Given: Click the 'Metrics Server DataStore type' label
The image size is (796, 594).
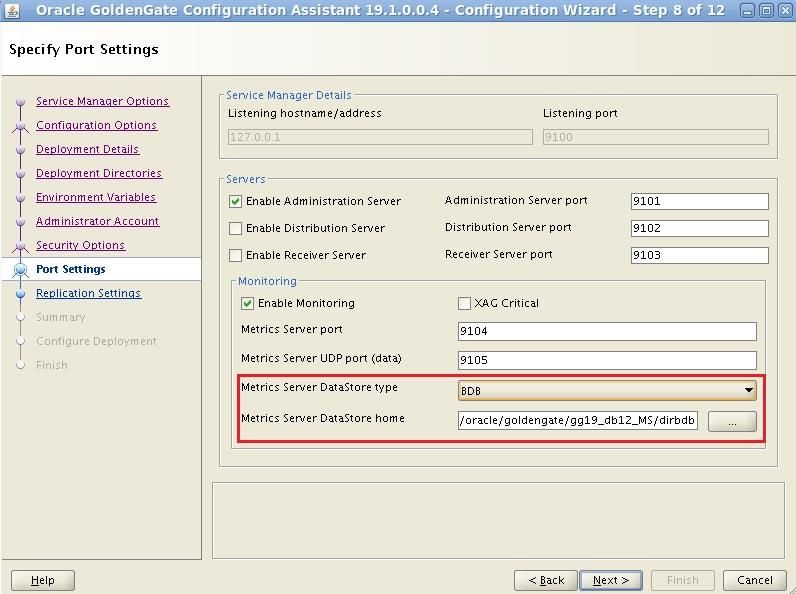Looking at the screenshot, I should point(319,387).
